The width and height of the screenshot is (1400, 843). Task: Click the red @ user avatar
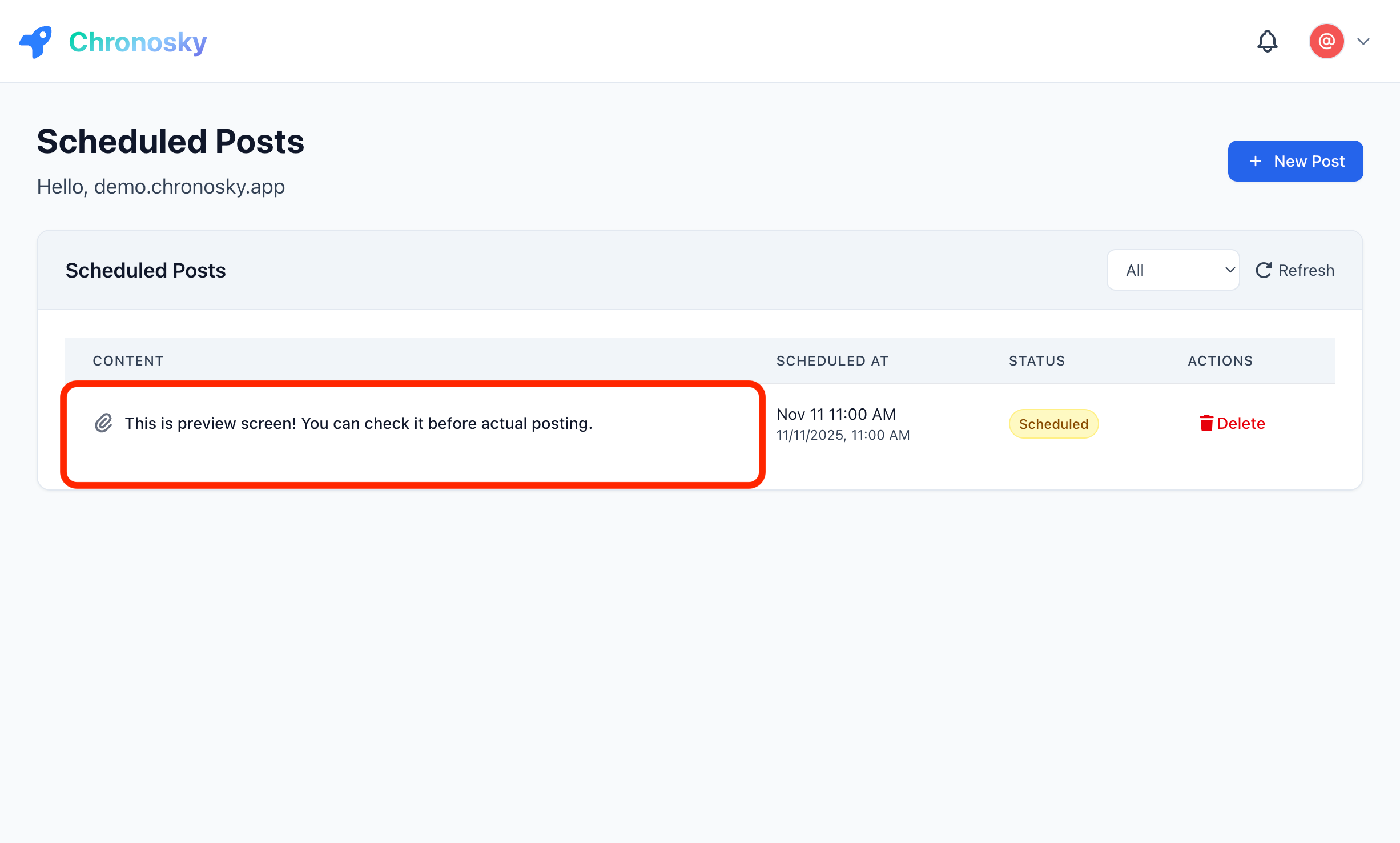1326,41
